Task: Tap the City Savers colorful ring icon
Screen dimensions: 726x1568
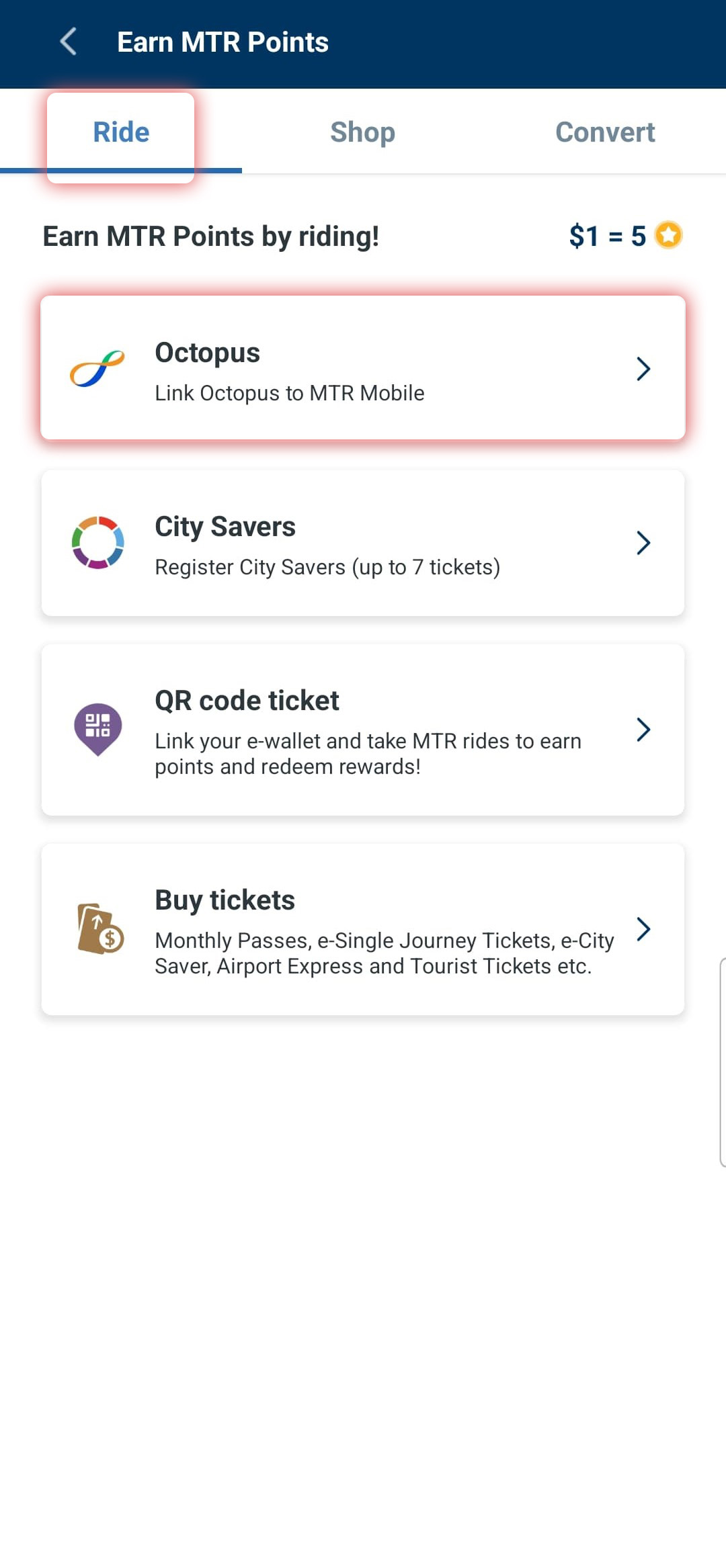Action: pyautogui.click(x=97, y=543)
